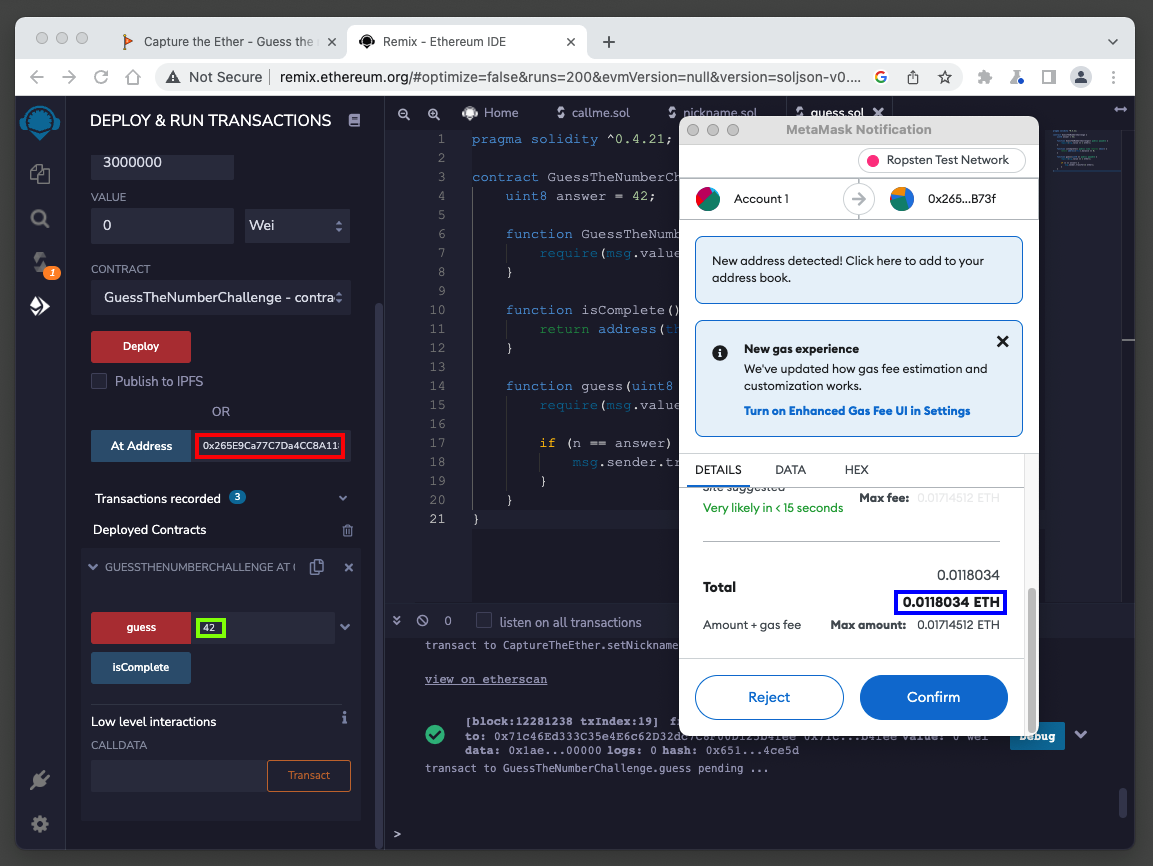Open the CONTRACT selection dropdown
This screenshot has width=1153, height=866.
221,298
